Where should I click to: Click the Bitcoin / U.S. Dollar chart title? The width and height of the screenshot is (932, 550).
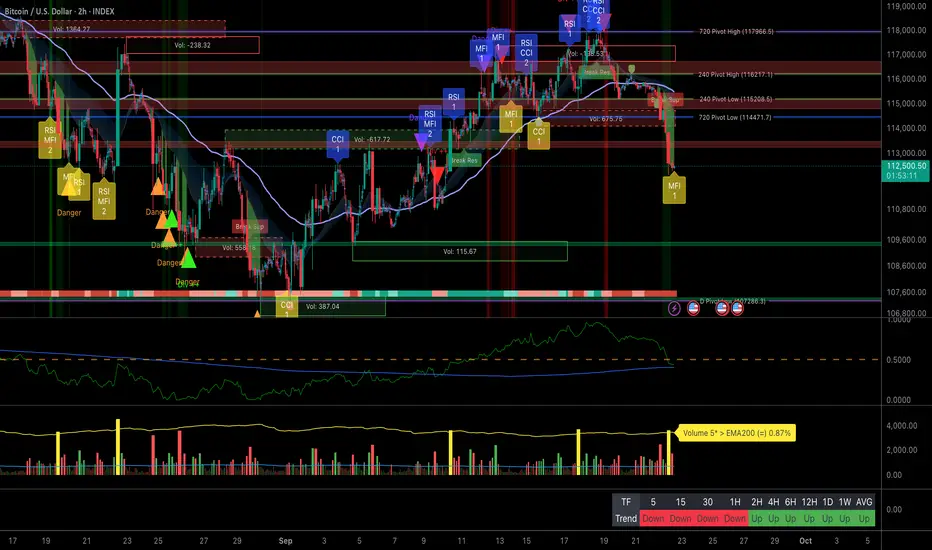click(59, 11)
